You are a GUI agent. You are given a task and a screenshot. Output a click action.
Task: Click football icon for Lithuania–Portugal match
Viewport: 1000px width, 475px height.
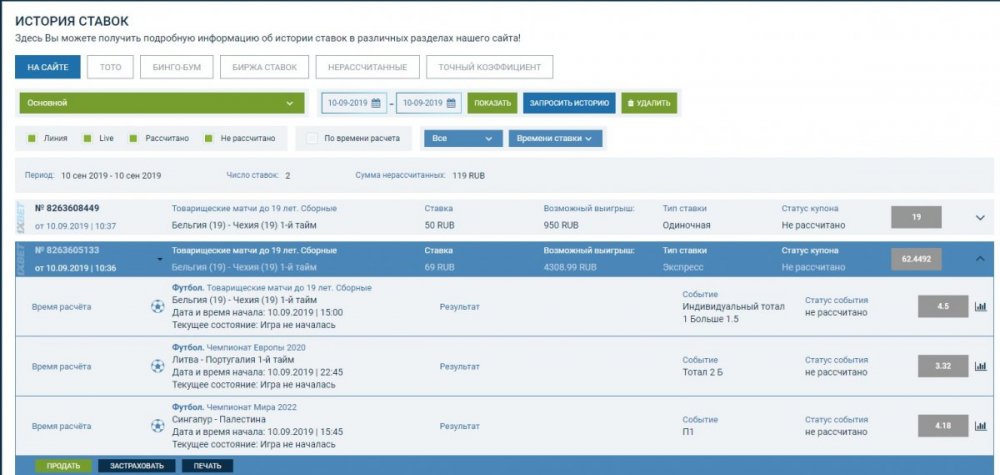158,366
